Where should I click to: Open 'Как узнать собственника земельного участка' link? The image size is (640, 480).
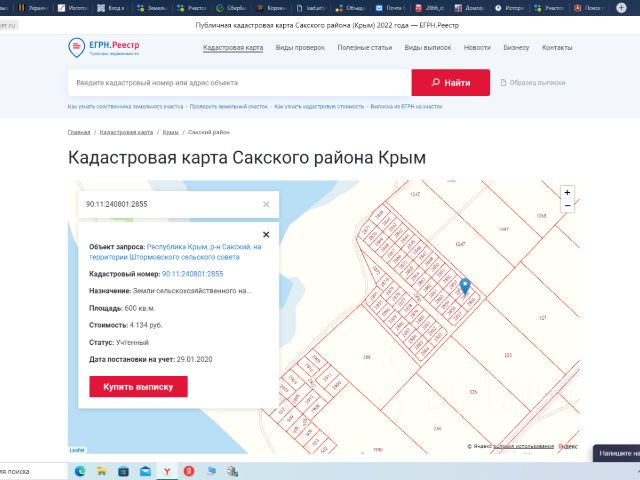[x=125, y=107]
